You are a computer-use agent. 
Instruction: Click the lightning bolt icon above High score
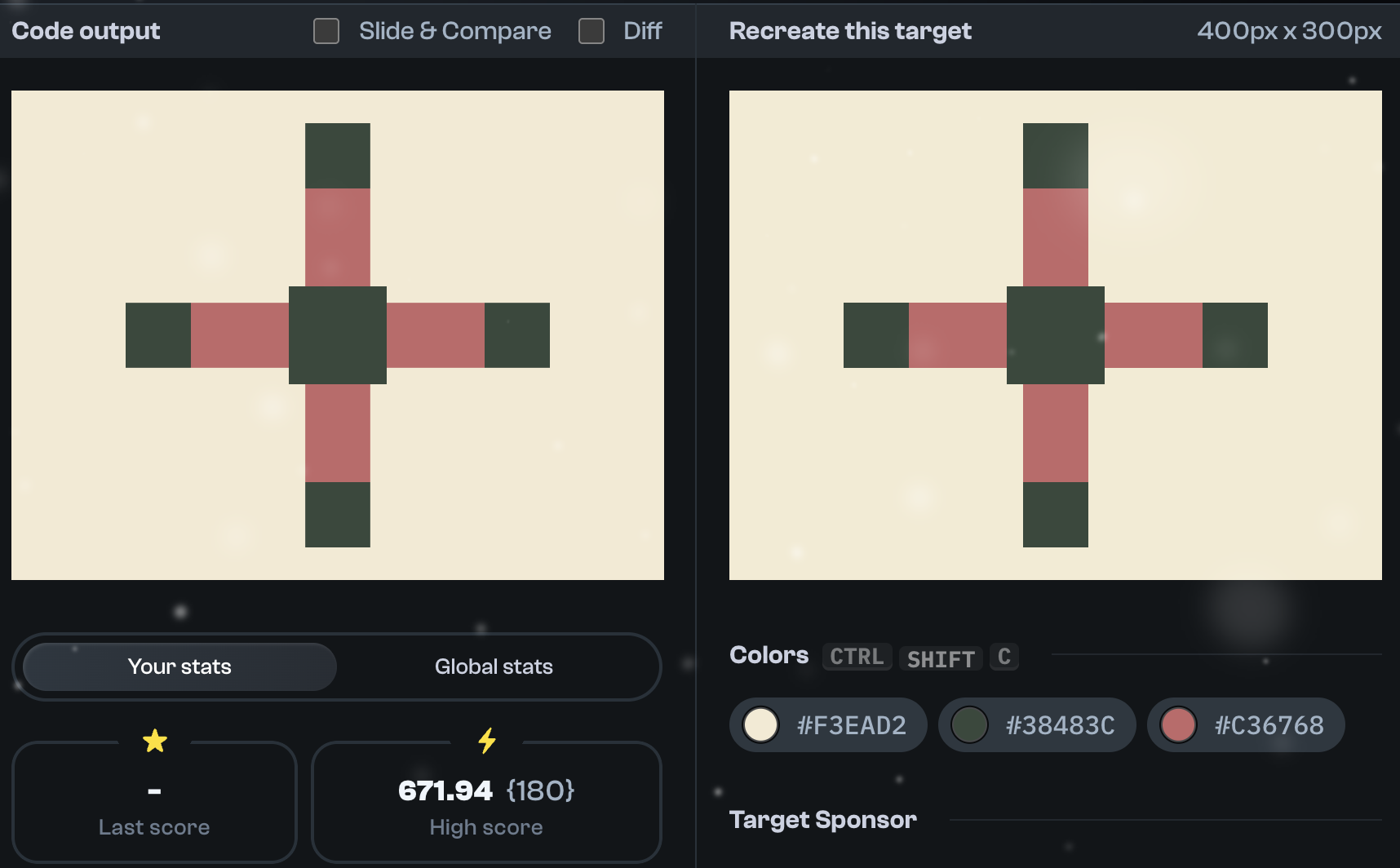(x=486, y=739)
